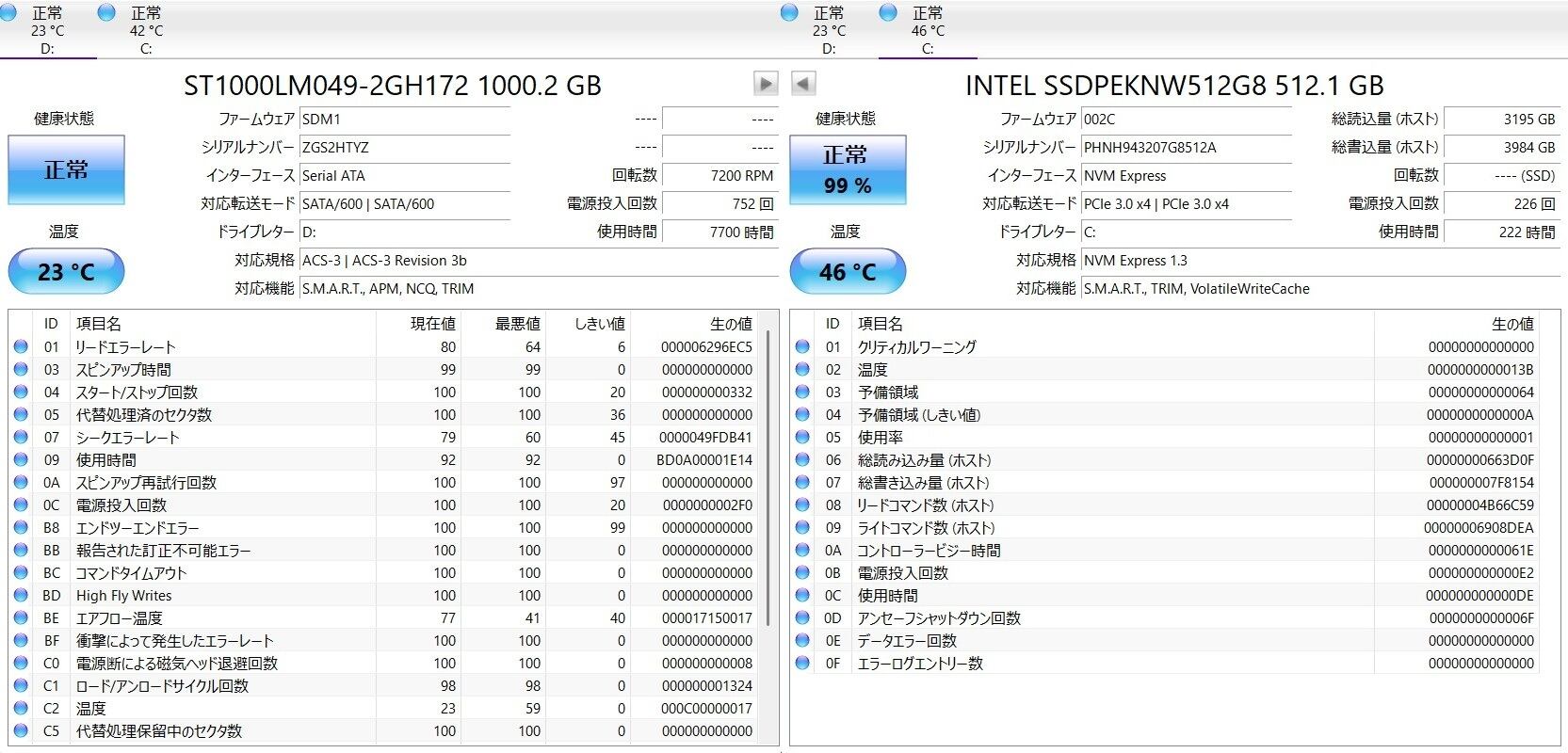Click the しきい値 column header
Image resolution: width=1568 pixels, height=753 pixels.
(599, 324)
